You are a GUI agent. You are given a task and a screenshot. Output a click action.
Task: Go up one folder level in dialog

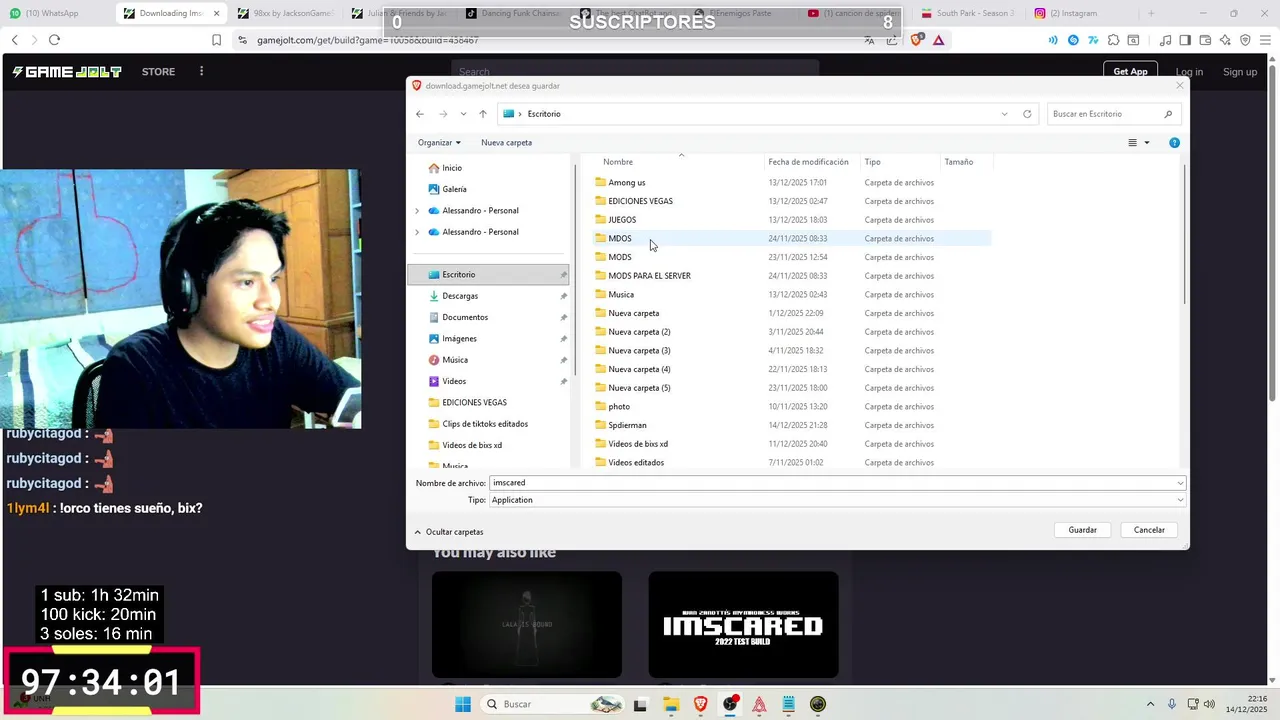[483, 114]
